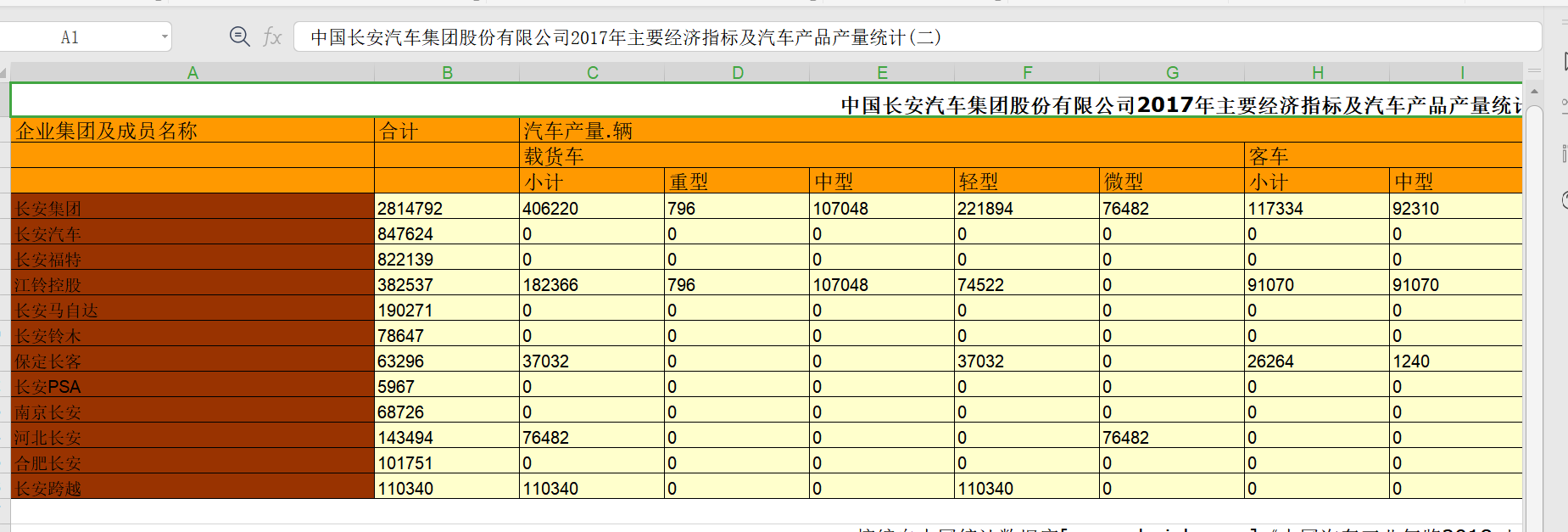Click cell with value 221894

point(1027,207)
